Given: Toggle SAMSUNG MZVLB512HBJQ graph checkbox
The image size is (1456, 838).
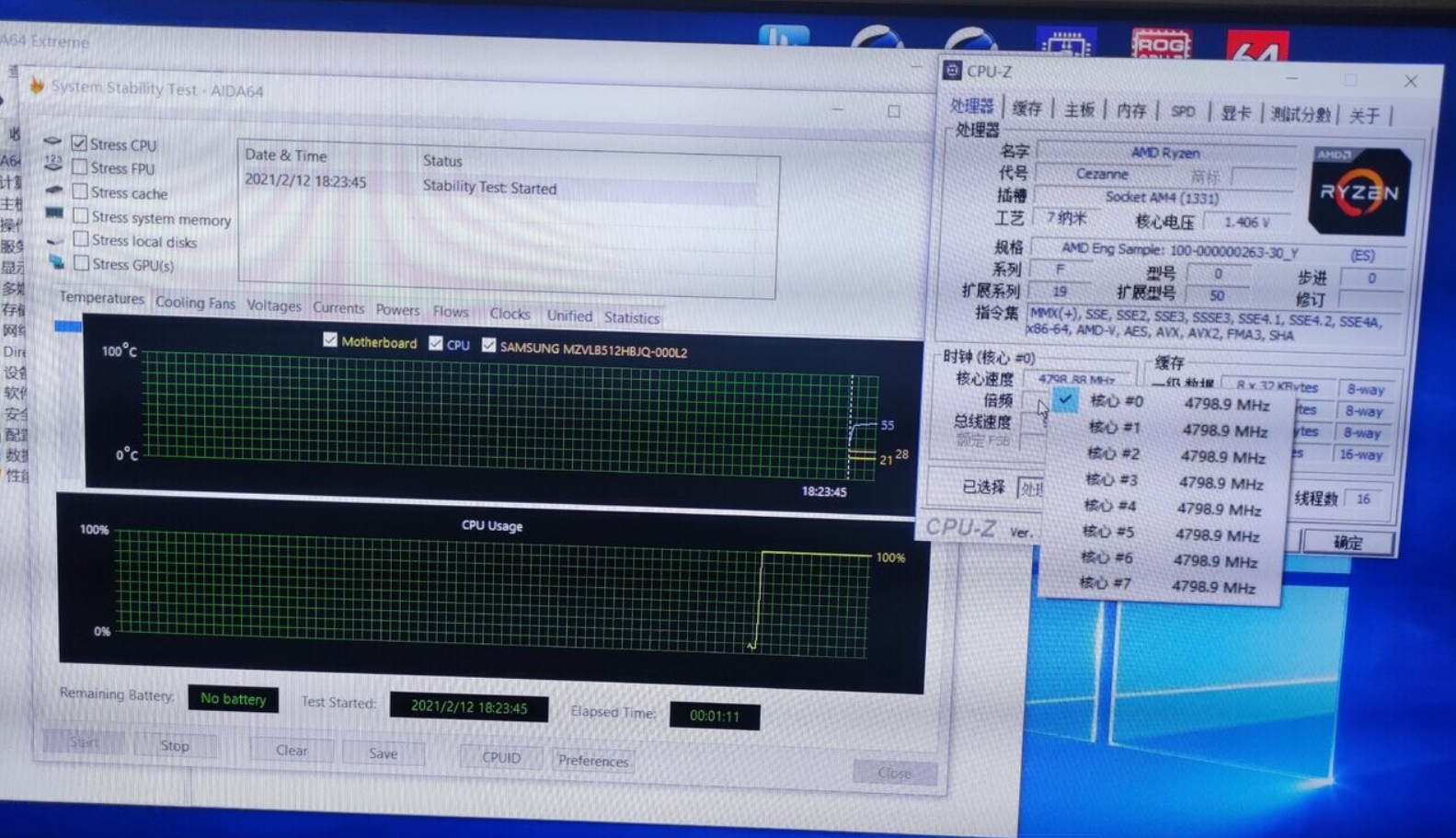Looking at the screenshot, I should point(488,345).
